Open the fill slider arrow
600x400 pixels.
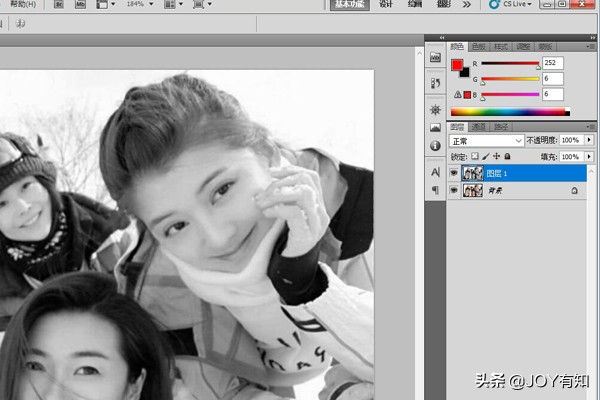[589, 157]
